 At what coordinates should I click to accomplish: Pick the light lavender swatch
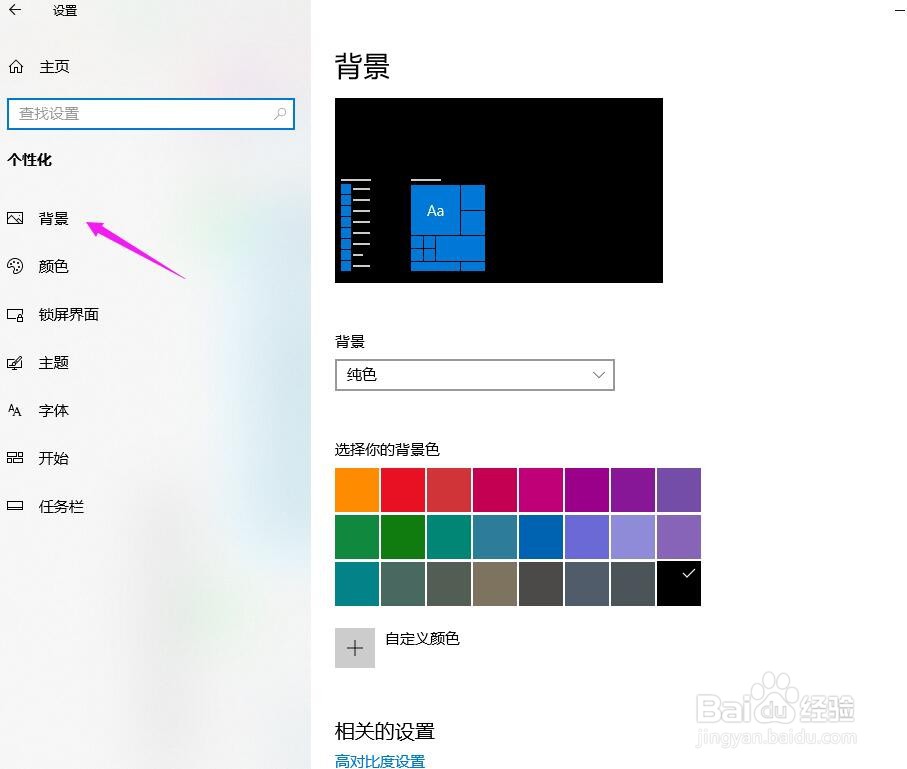[633, 537]
